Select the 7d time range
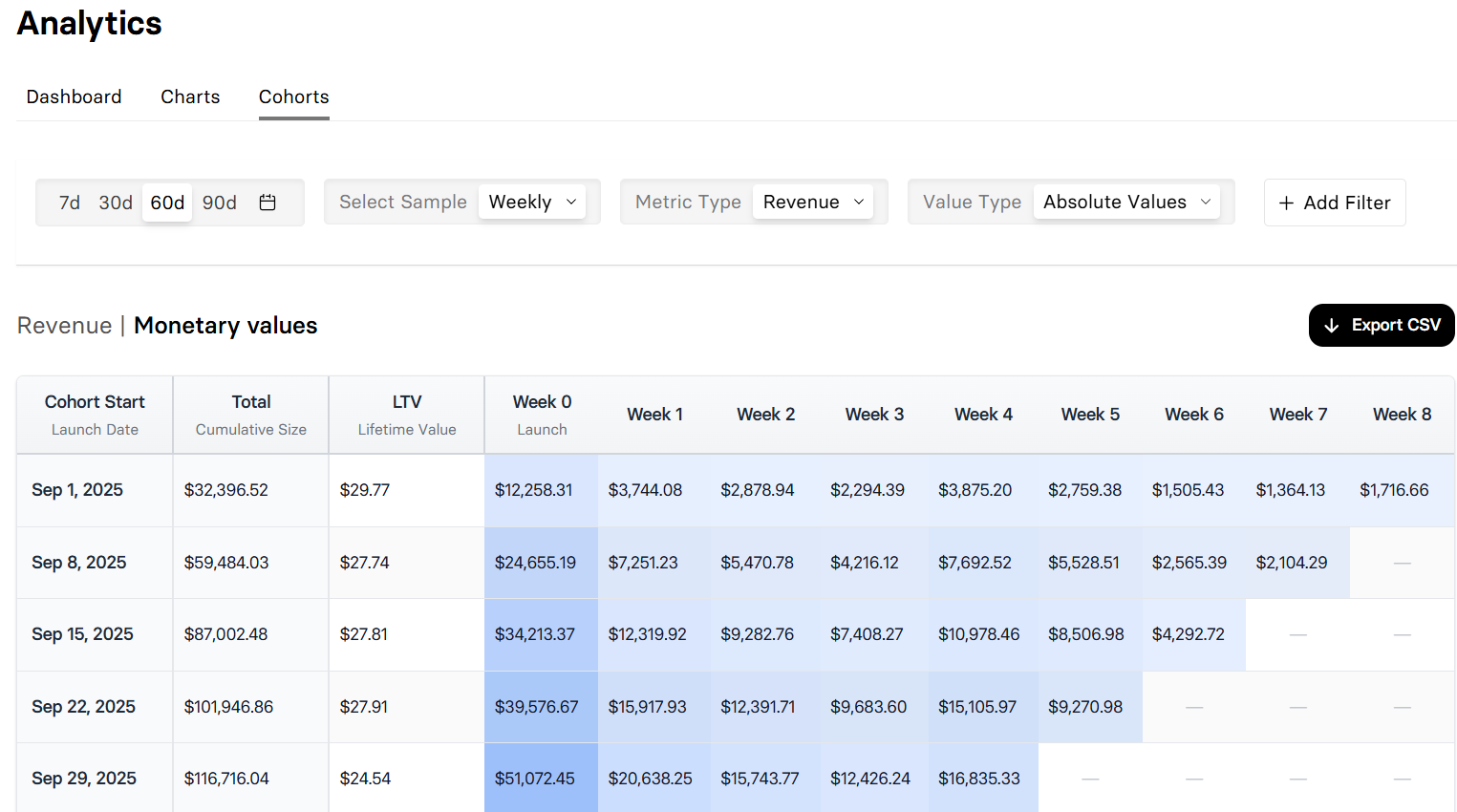The height and width of the screenshot is (812, 1457). 70,203
